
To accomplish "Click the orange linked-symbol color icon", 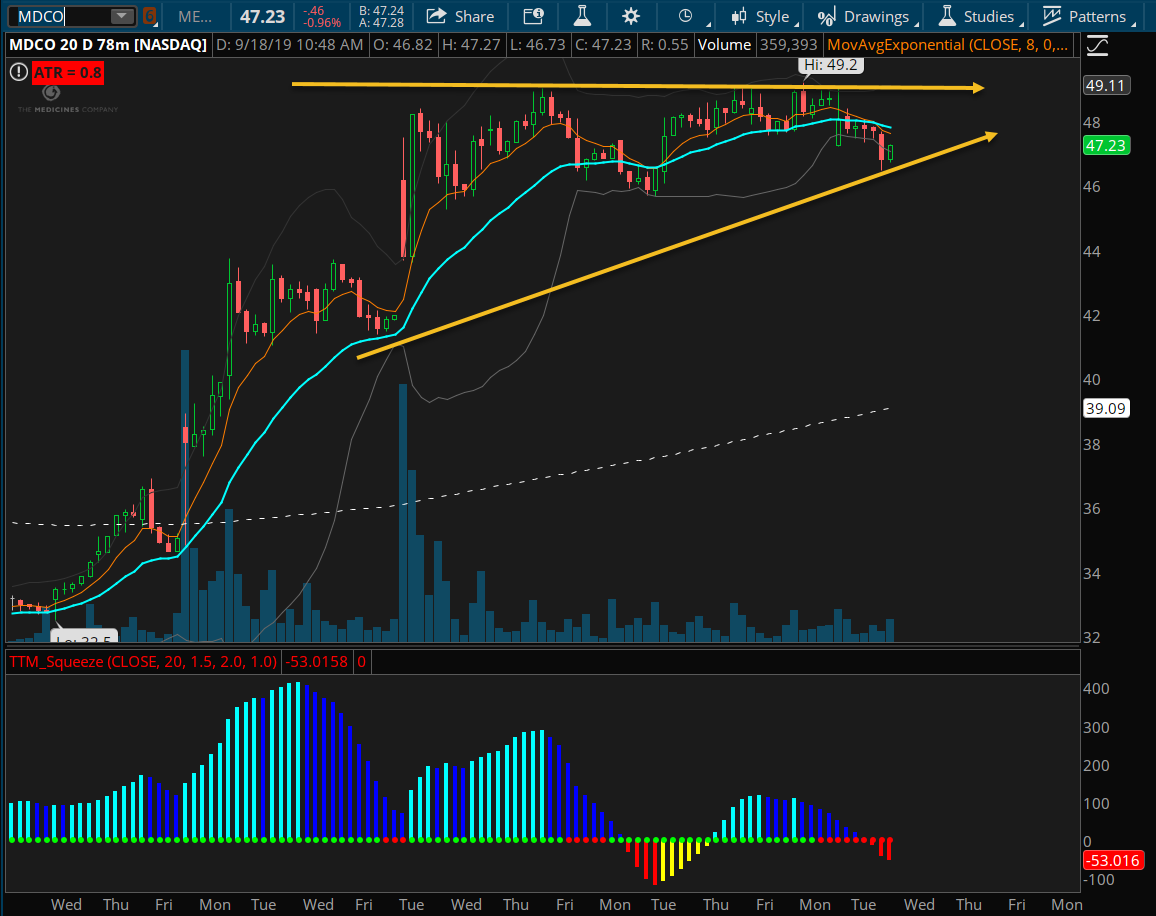I will point(149,16).
